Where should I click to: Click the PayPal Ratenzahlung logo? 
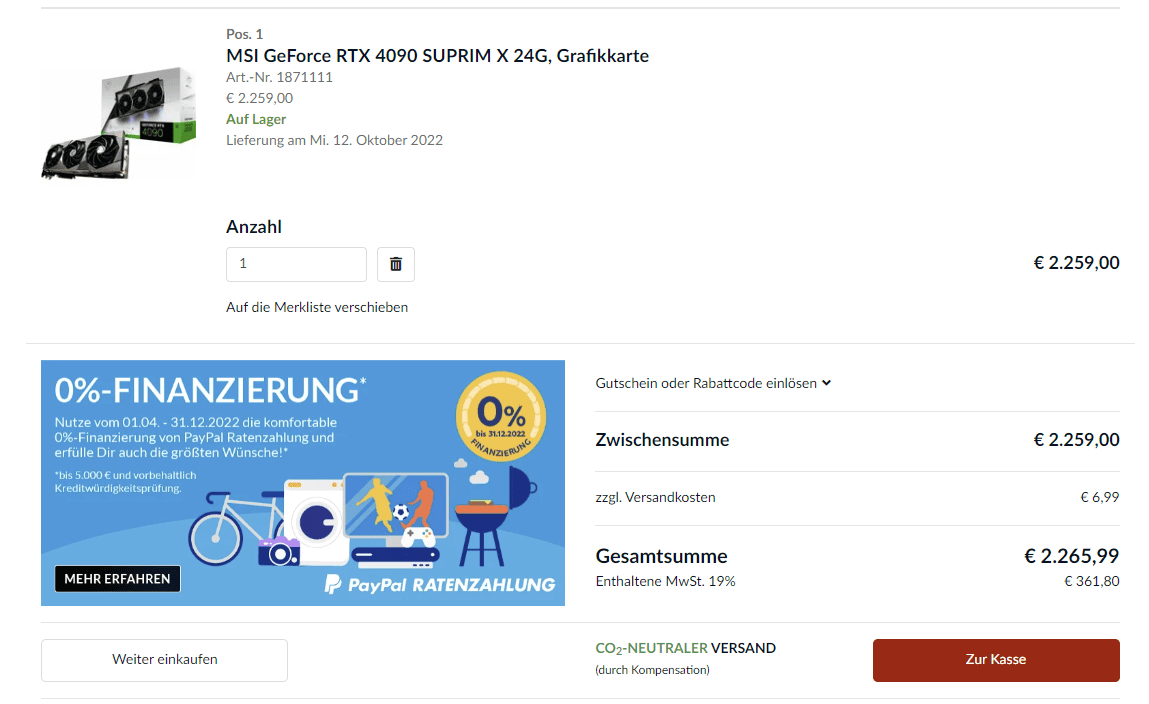click(x=440, y=585)
